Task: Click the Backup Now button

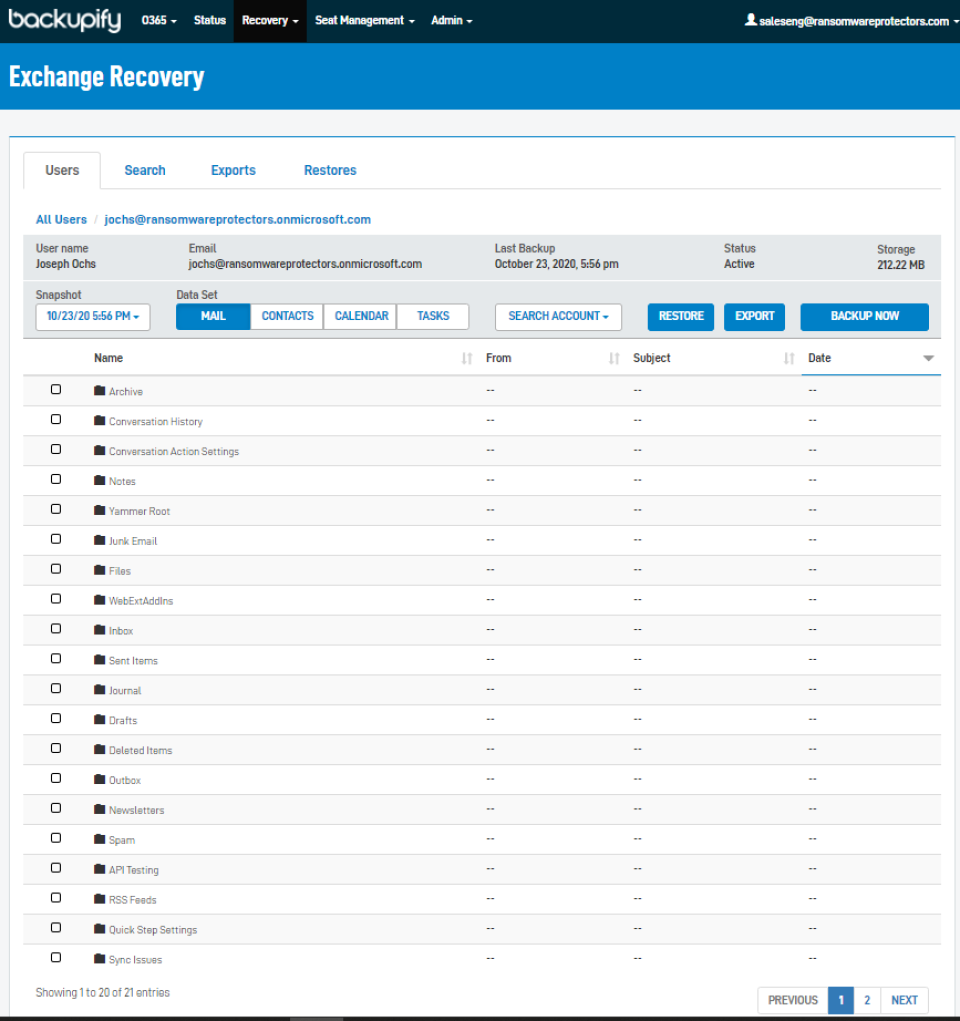Action: pyautogui.click(x=863, y=316)
